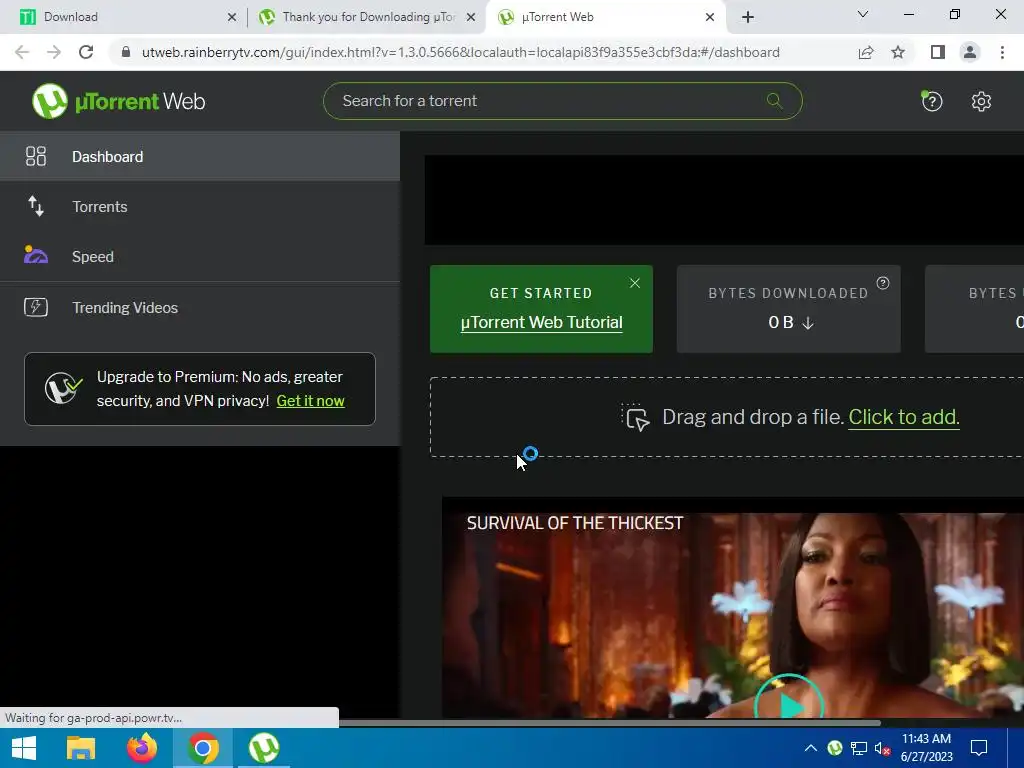This screenshot has width=1024, height=768.
Task: Click the Chrome taskbar icon
Action: (x=203, y=748)
